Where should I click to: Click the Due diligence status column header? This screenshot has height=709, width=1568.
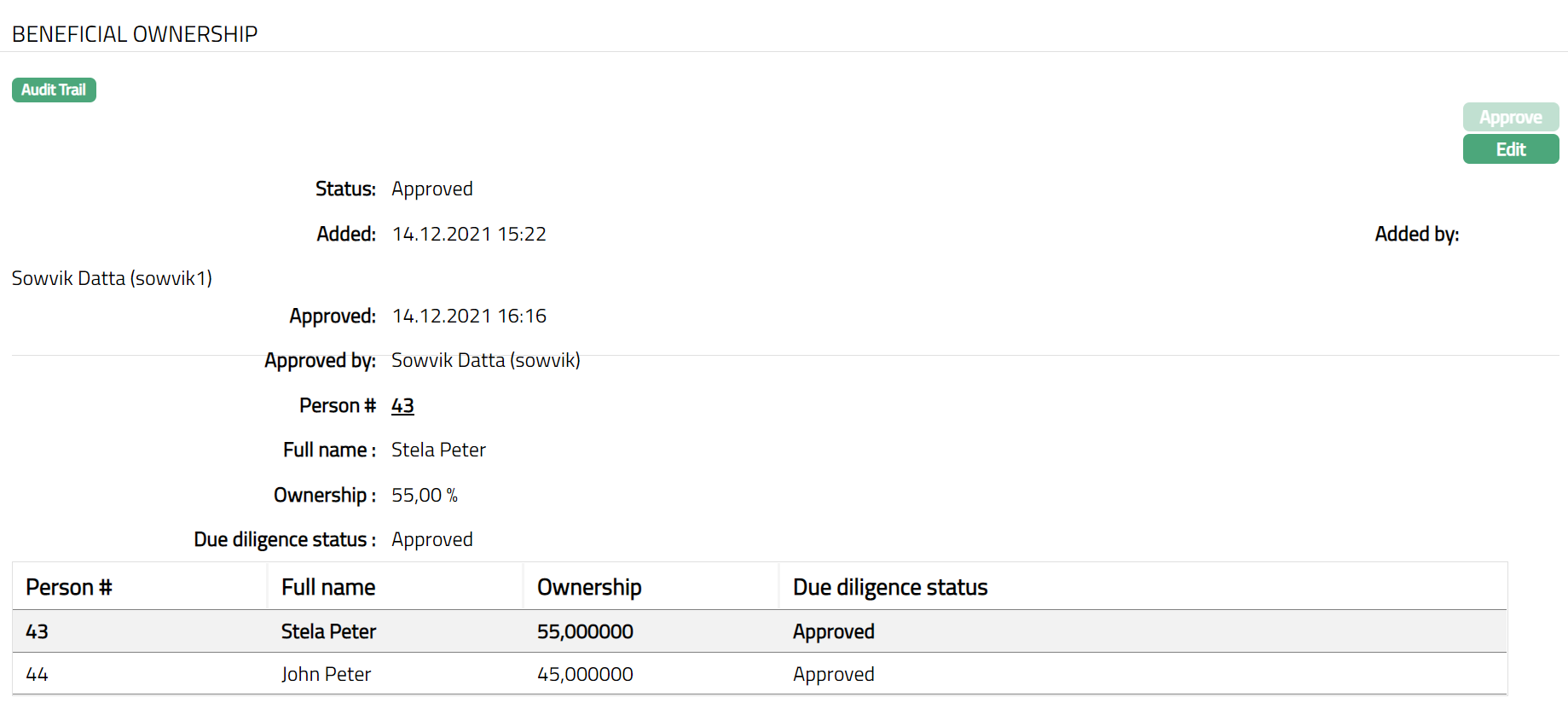pos(890,587)
